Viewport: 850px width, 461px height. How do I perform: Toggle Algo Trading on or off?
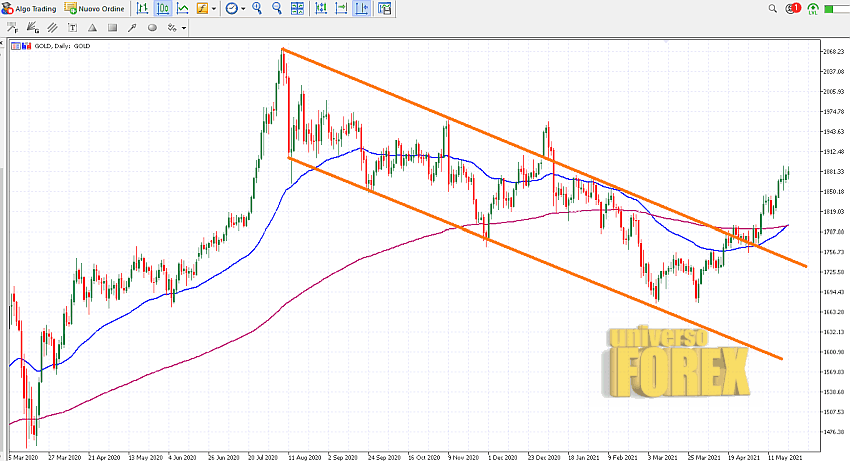[x=29, y=8]
